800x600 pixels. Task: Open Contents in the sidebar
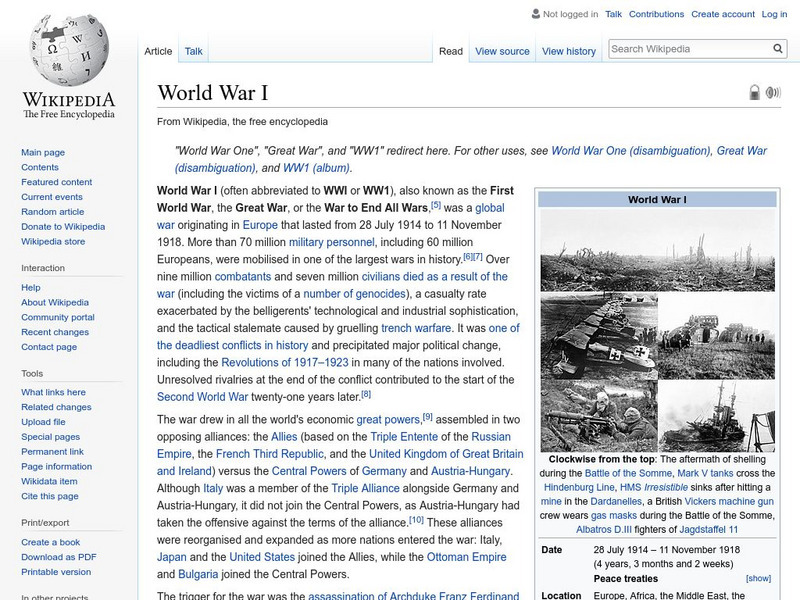pyautogui.click(x=40, y=167)
